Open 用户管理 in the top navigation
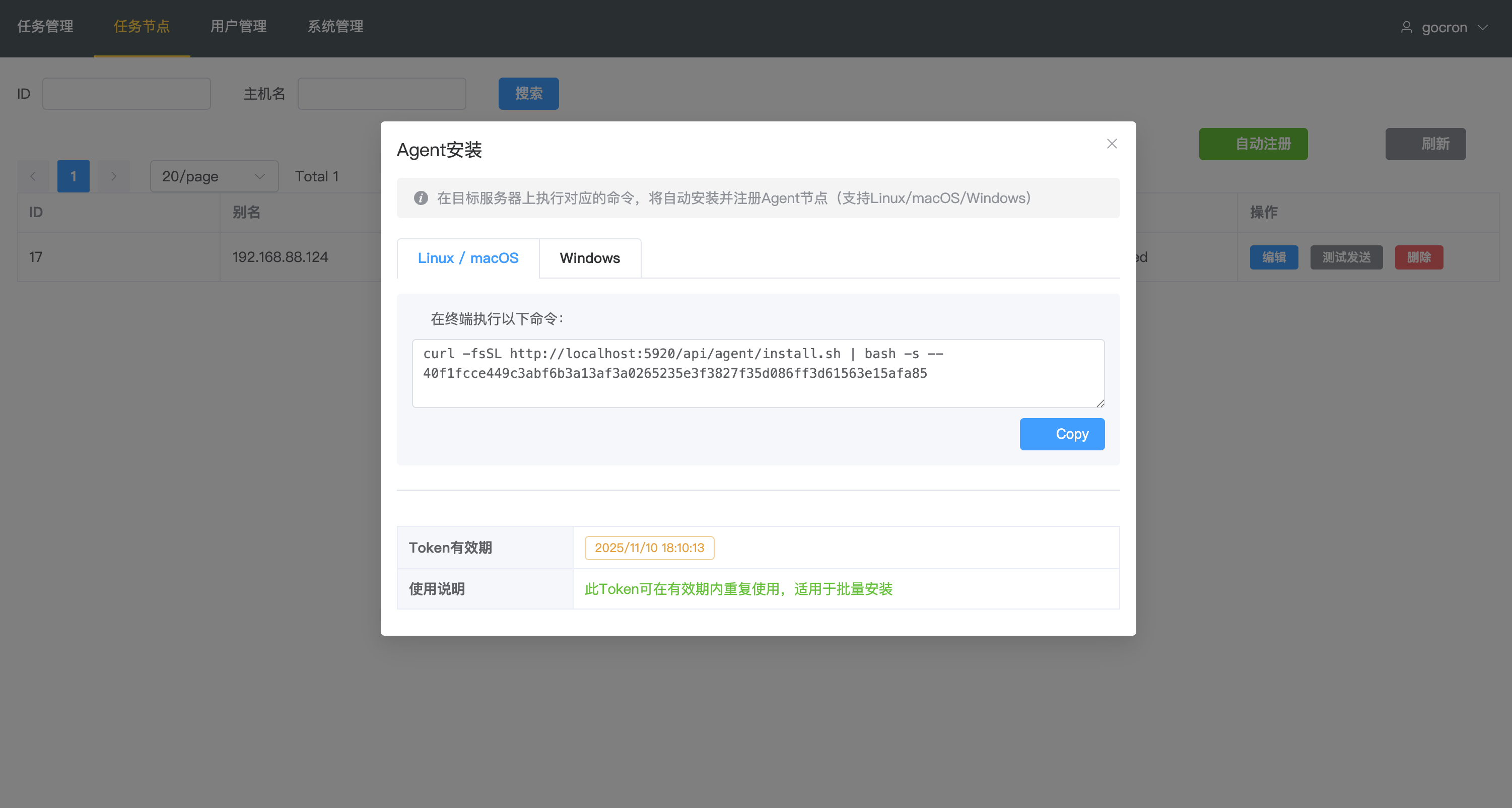The height and width of the screenshot is (808, 1512). 239,26
